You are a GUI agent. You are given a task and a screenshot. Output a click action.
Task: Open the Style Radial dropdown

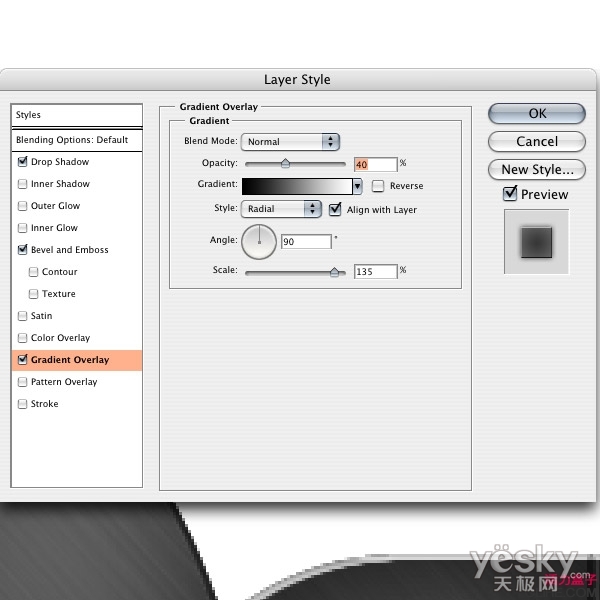(x=281, y=209)
